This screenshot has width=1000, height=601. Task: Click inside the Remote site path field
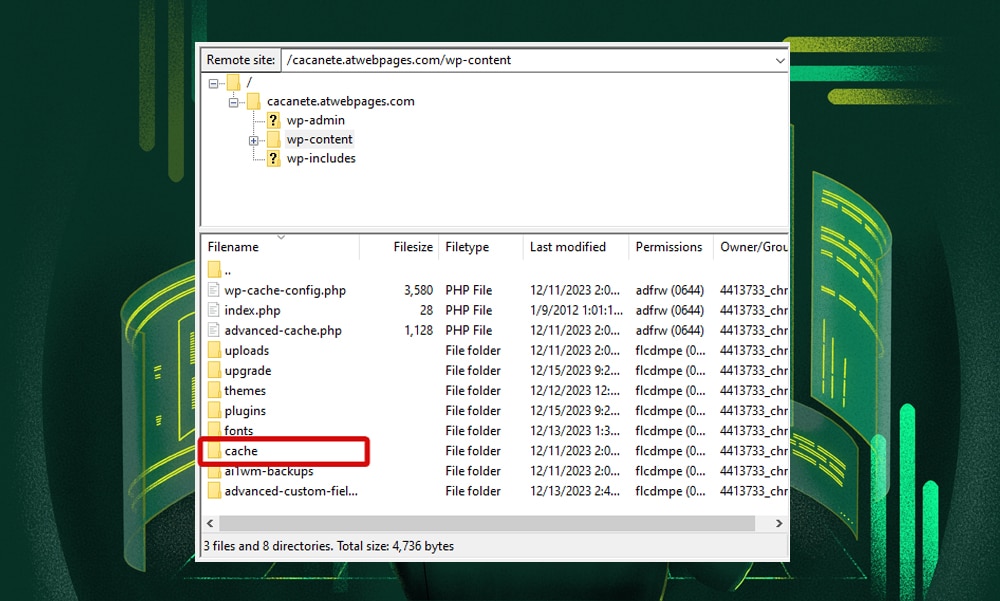450,60
